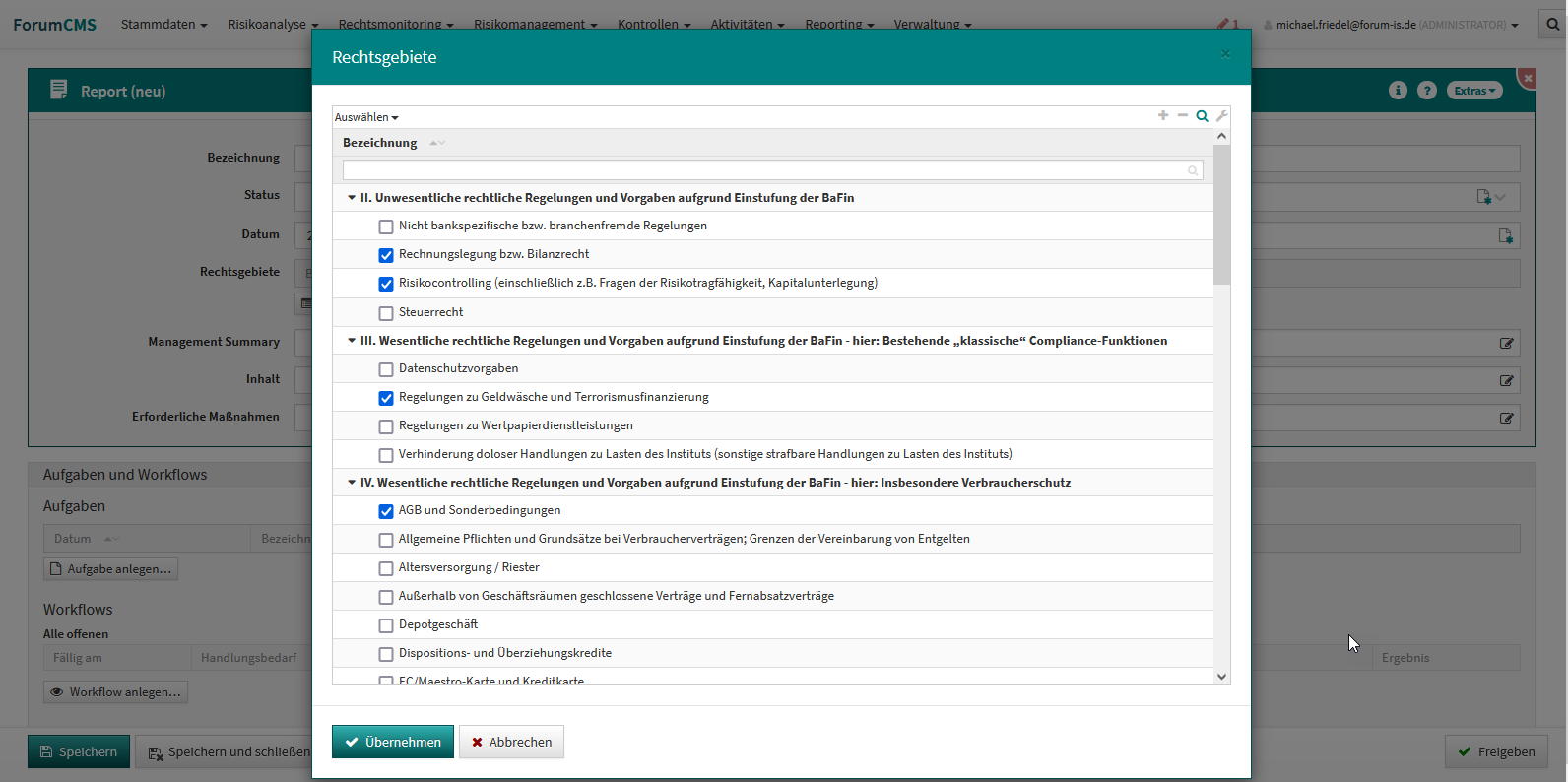Click the Übernehmen button
1568x782 pixels.
point(393,742)
